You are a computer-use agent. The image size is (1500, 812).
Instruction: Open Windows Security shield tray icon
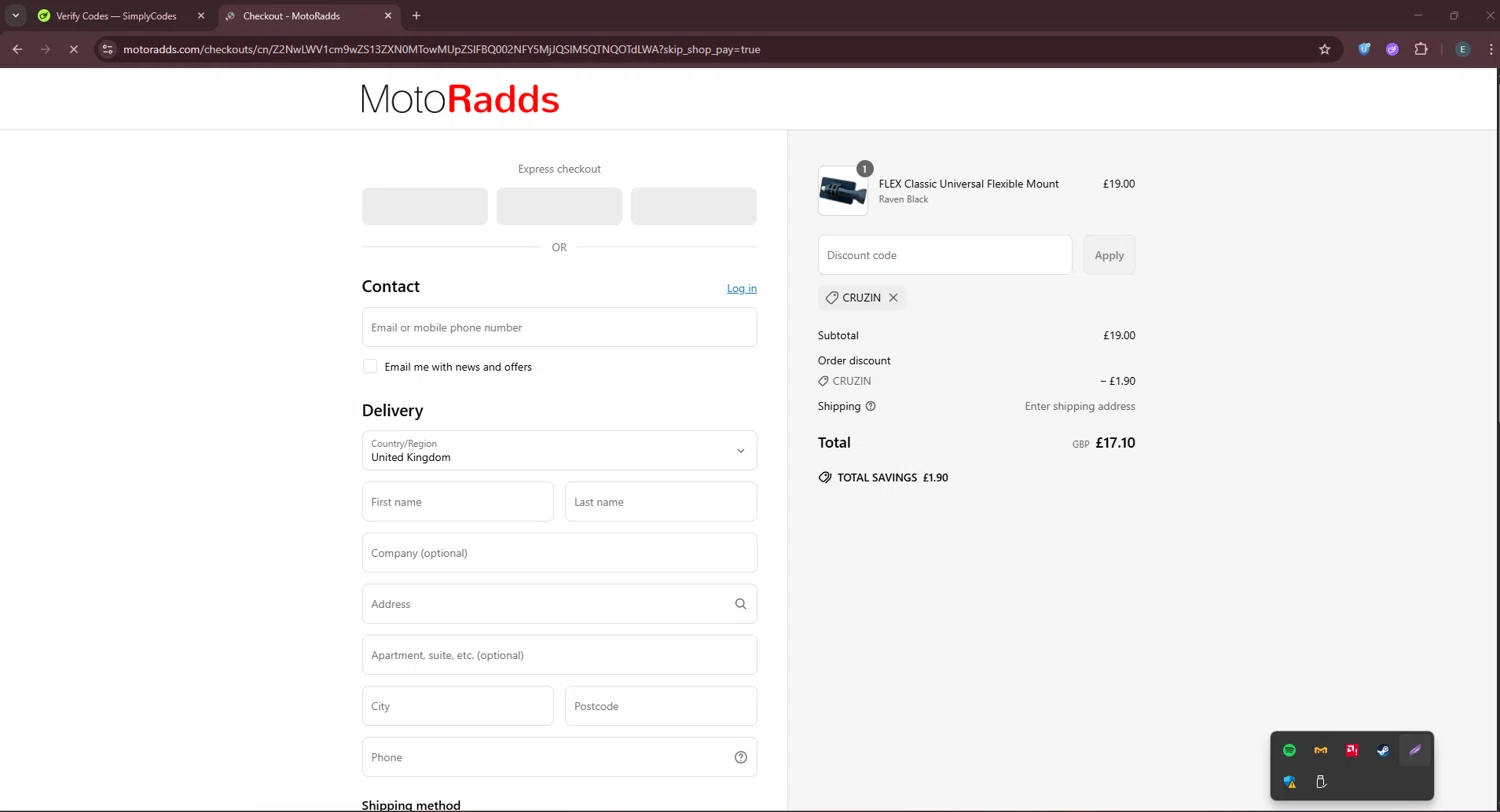click(1290, 782)
